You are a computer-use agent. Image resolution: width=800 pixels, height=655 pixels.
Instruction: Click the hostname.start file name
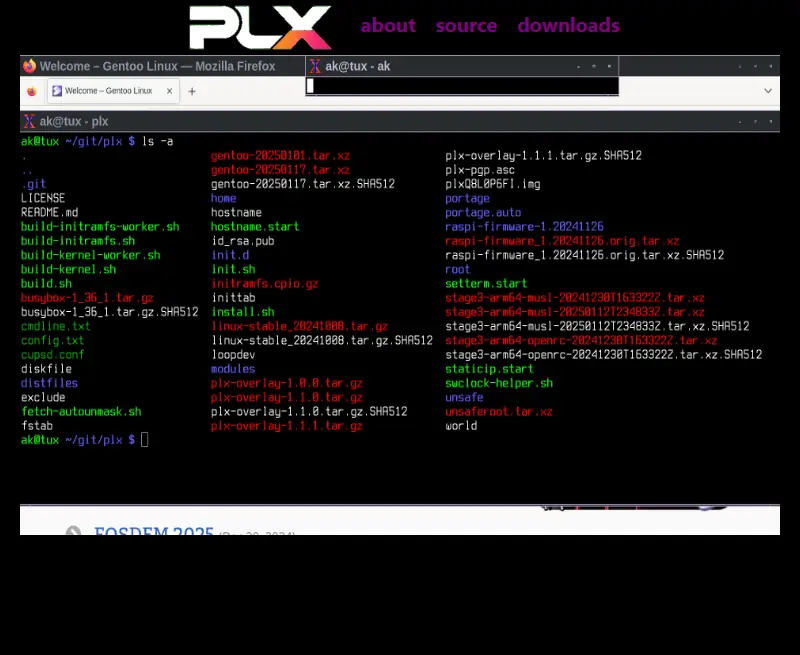255,226
